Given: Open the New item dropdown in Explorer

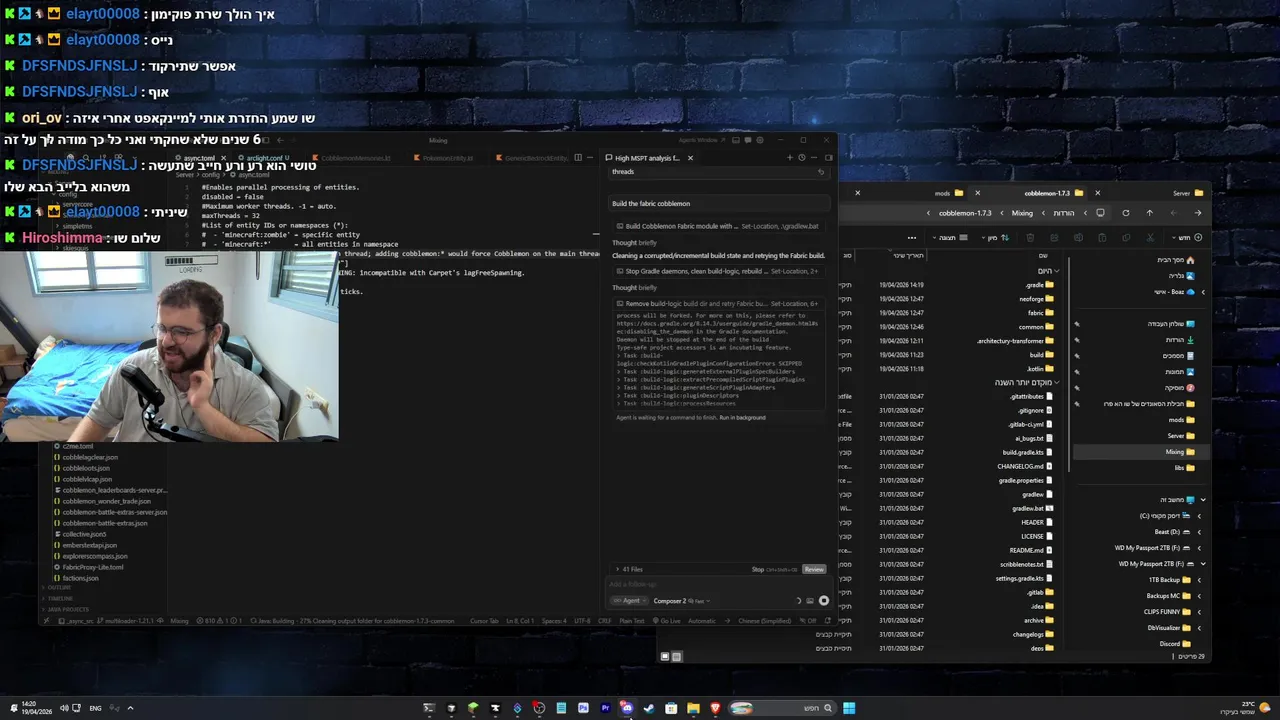Looking at the screenshot, I should pyautogui.click(x=1187, y=238).
